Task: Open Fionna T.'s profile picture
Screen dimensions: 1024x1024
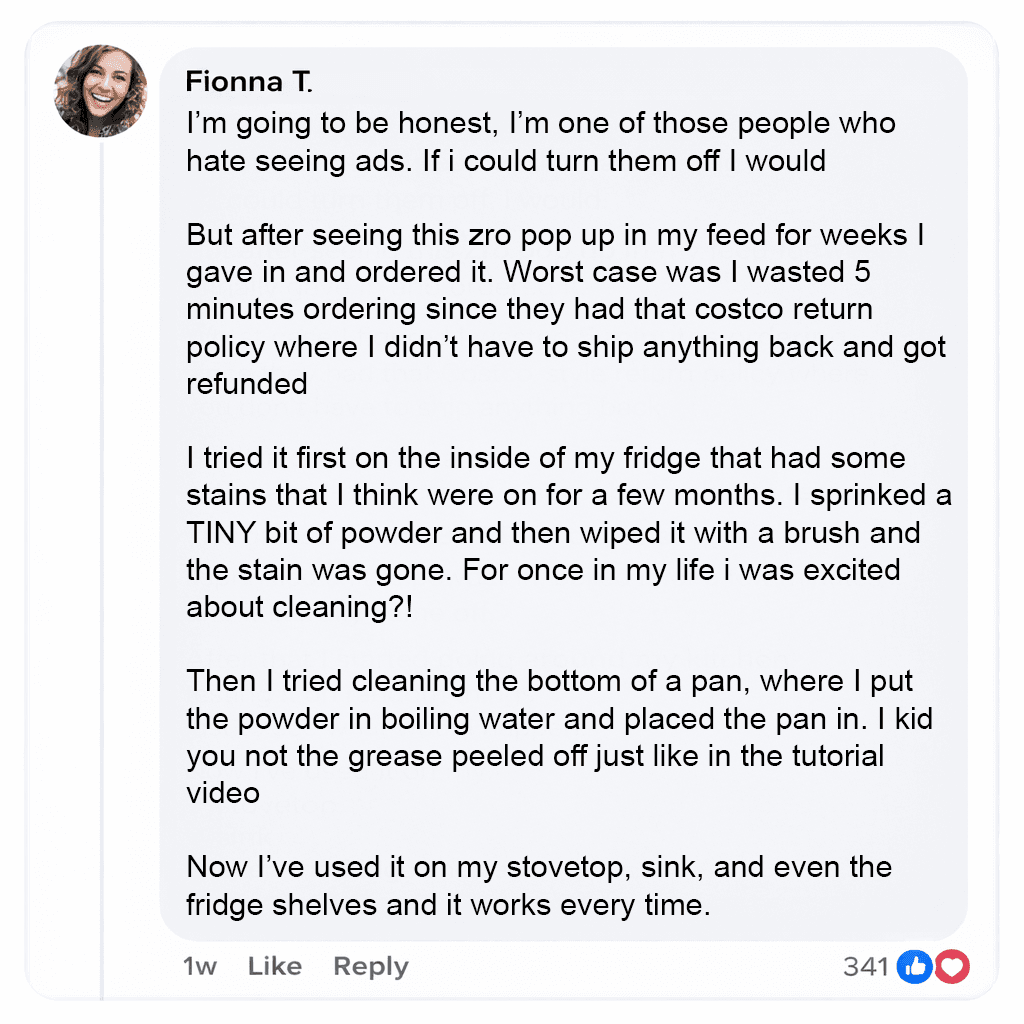Action: [101, 91]
